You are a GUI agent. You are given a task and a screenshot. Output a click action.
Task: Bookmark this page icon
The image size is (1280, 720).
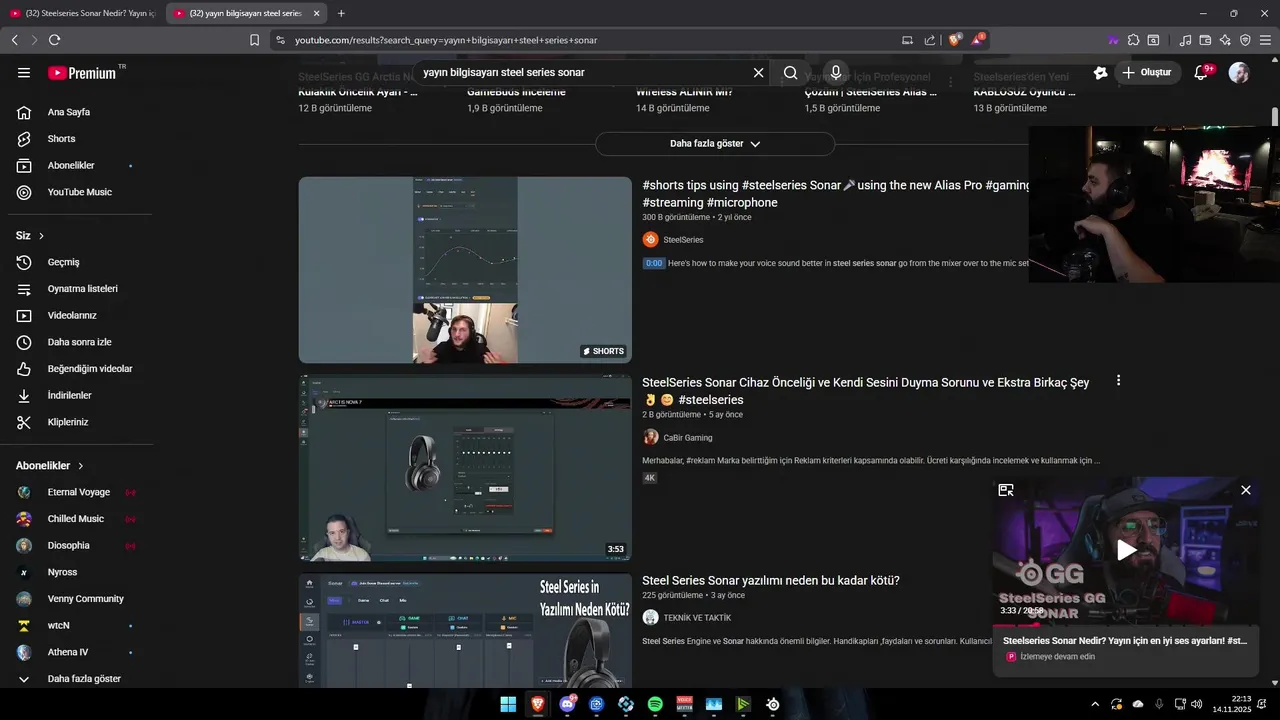pos(254,40)
